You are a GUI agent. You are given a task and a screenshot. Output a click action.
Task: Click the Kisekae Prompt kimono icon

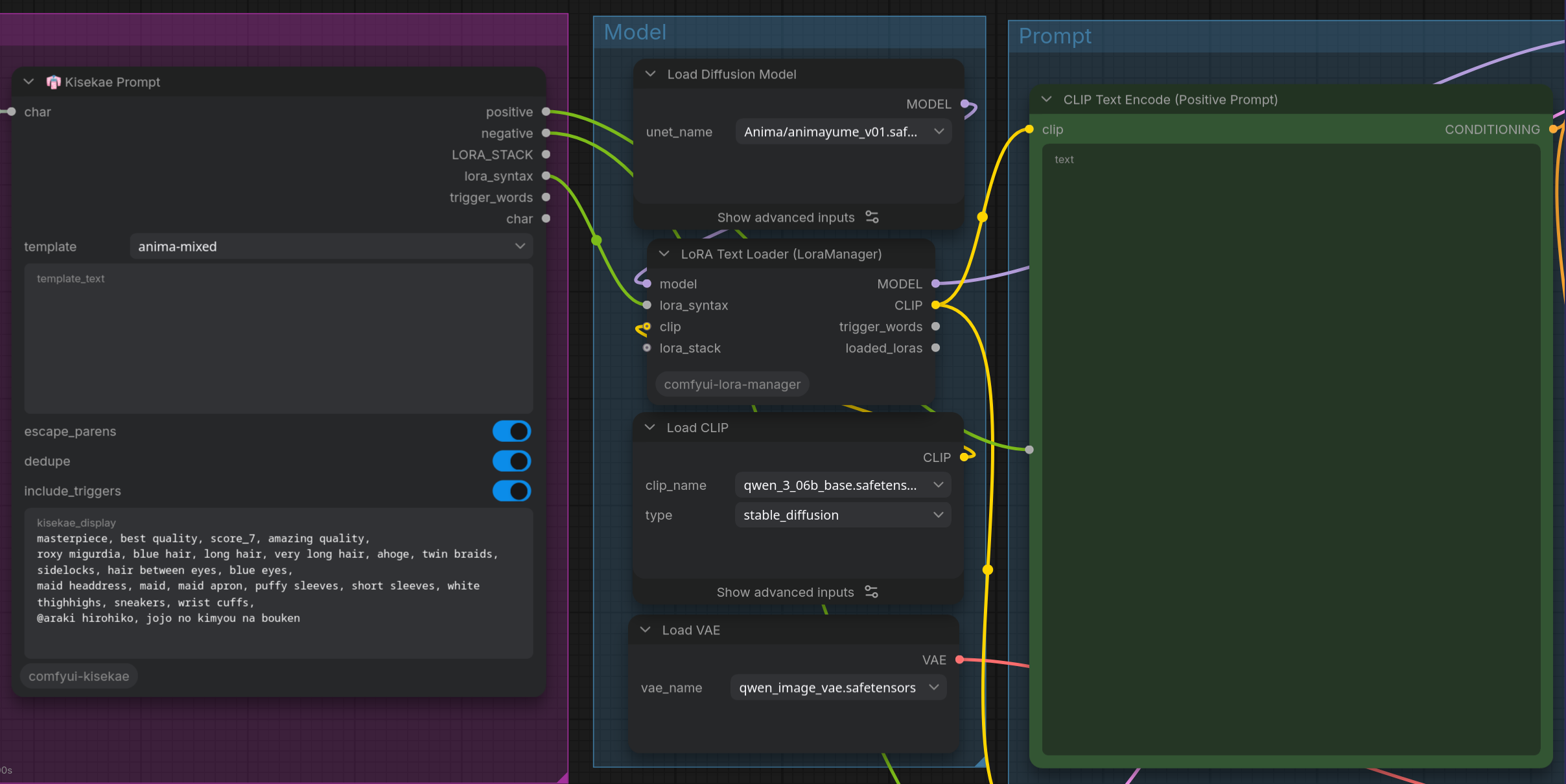point(53,82)
